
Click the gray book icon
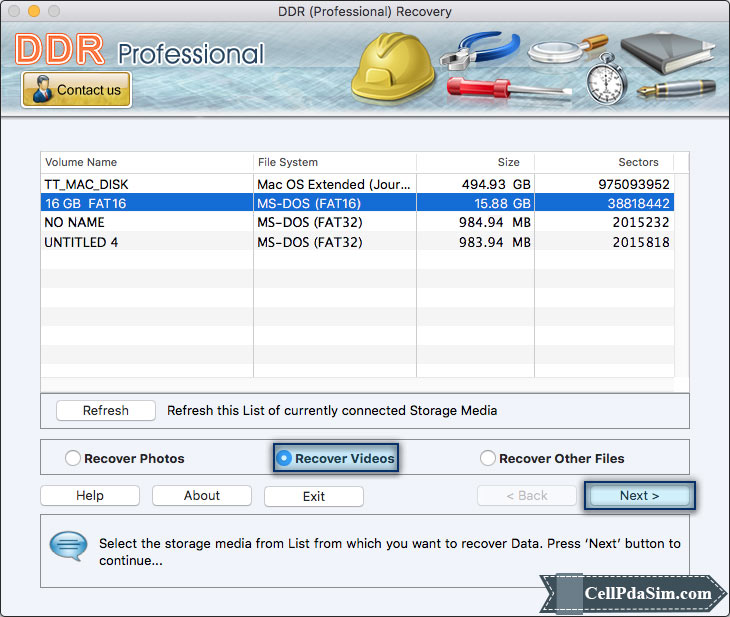(667, 53)
